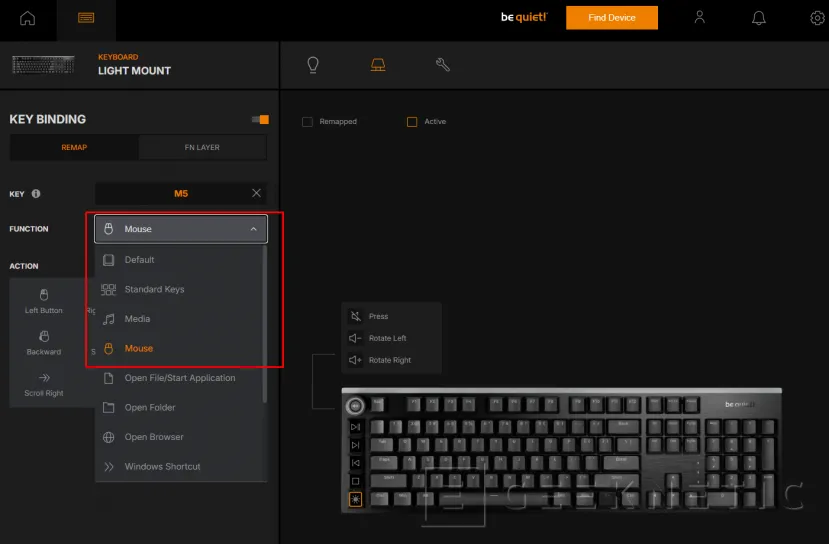Click the user profile icon
This screenshot has height=544, width=829.
700,18
